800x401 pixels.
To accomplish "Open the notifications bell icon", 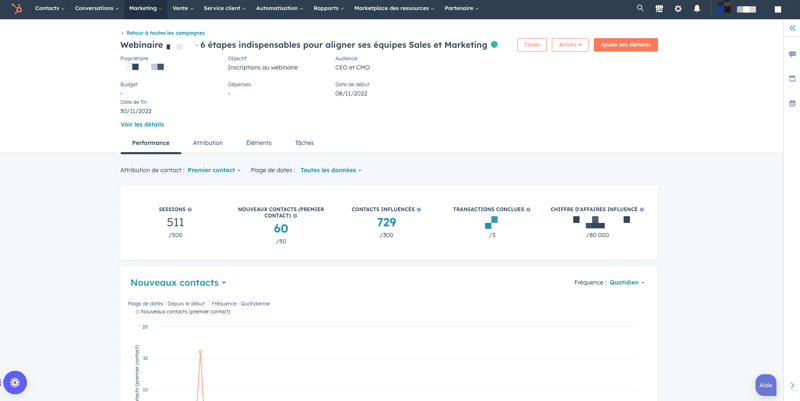I will (x=697, y=9).
